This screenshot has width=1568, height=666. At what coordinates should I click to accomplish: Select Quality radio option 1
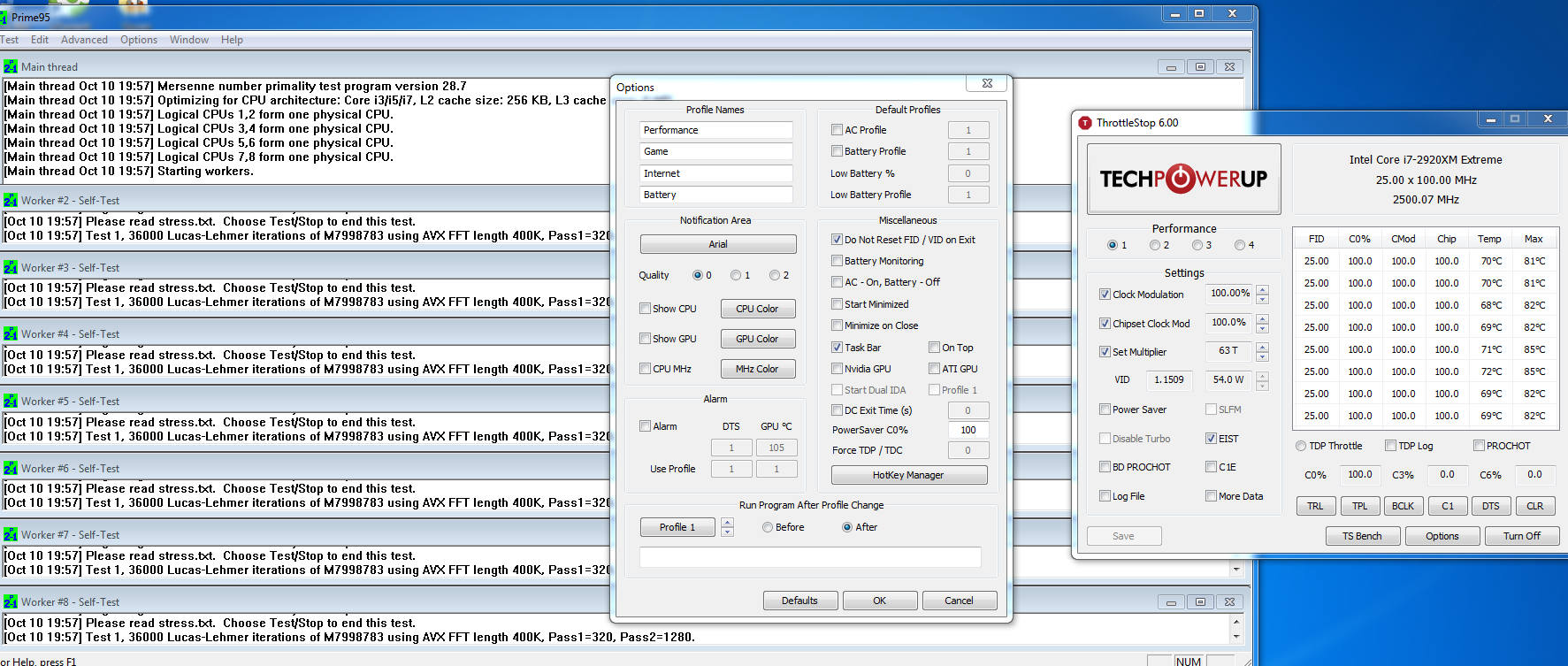[x=736, y=275]
